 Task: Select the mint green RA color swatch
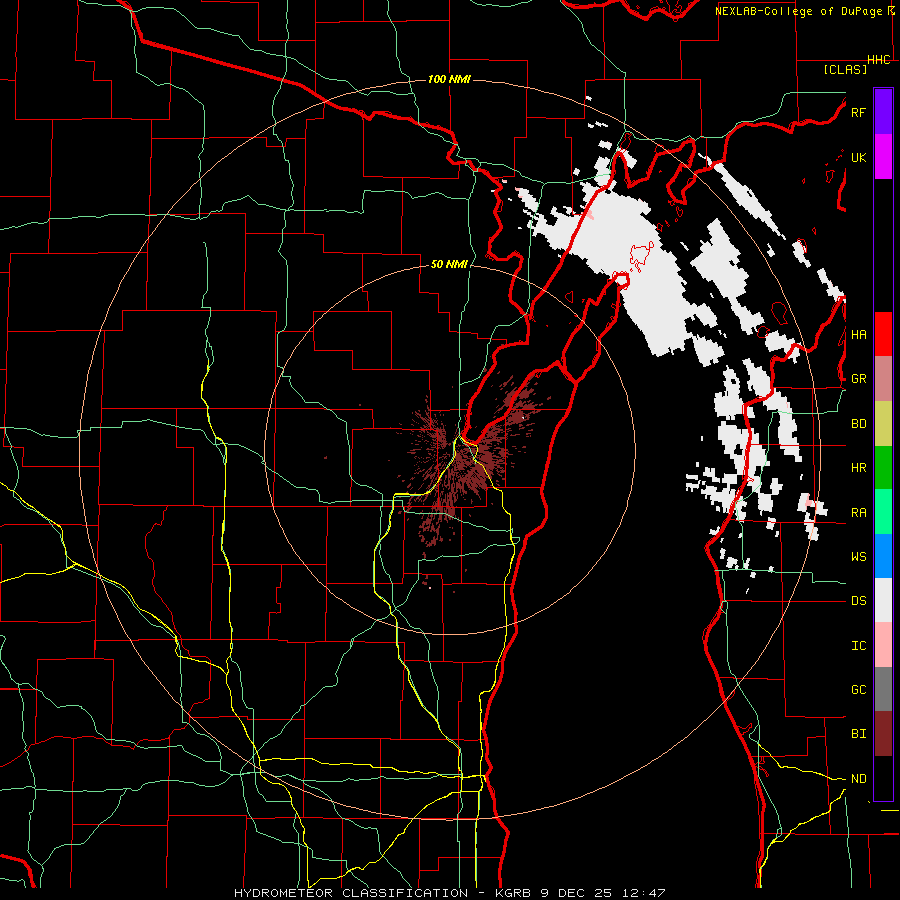pyautogui.click(x=883, y=512)
